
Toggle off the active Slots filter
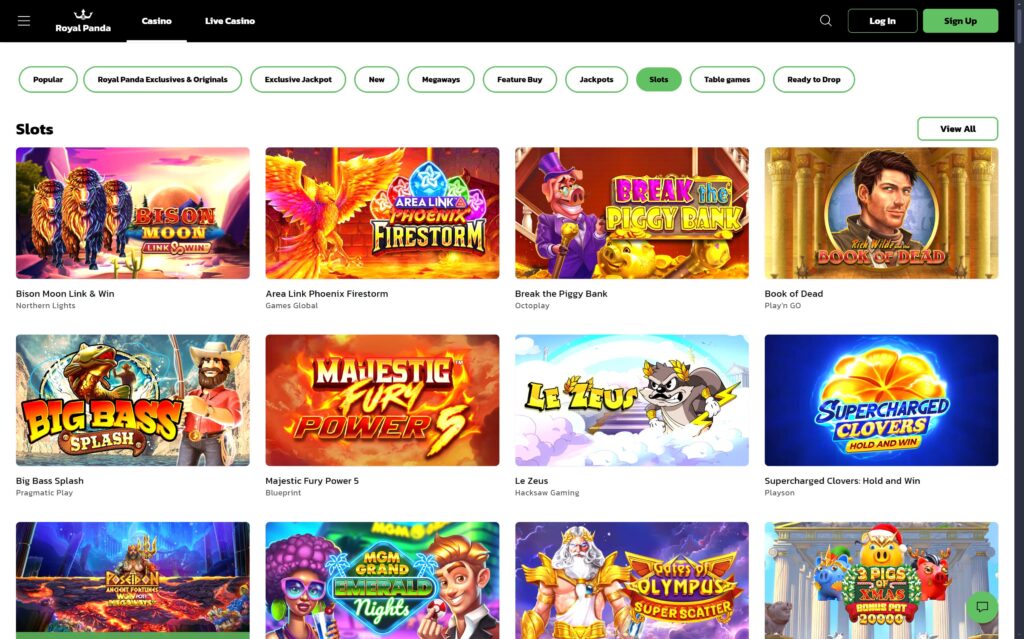point(658,79)
